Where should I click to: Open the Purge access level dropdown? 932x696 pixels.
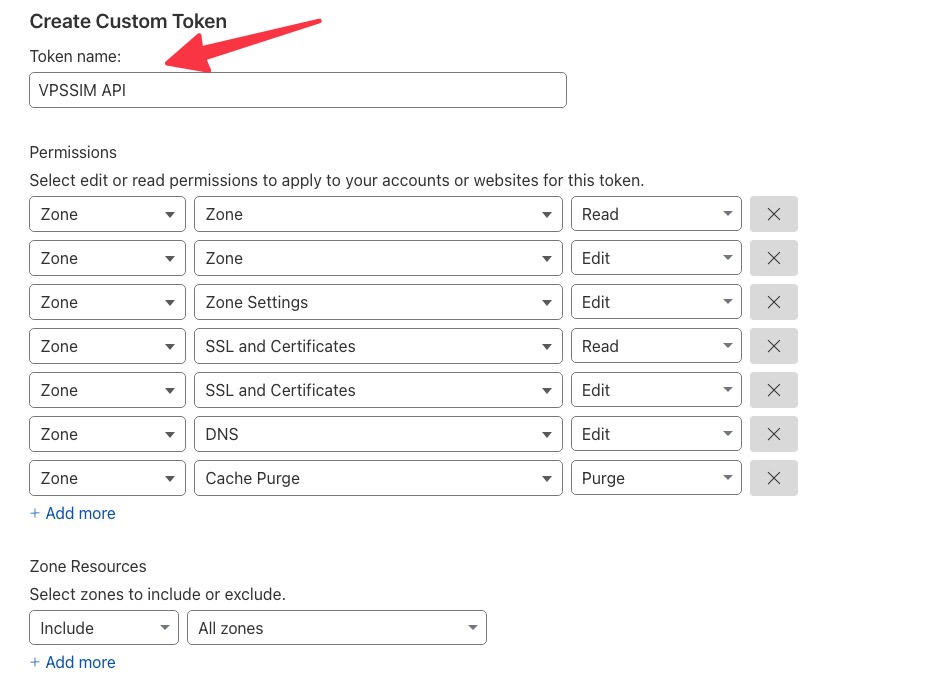click(x=656, y=478)
